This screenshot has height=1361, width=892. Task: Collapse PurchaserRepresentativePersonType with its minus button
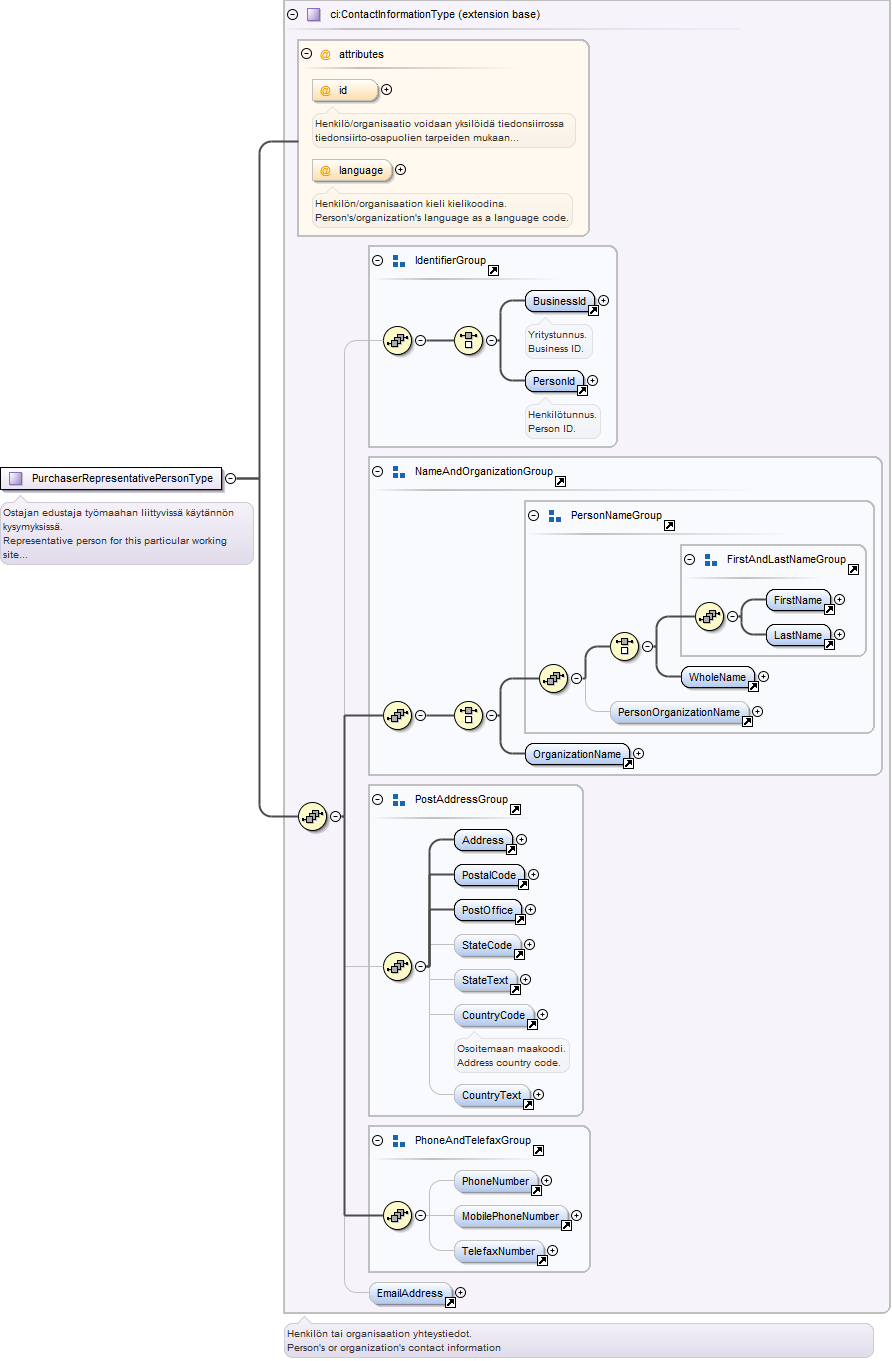coord(231,478)
